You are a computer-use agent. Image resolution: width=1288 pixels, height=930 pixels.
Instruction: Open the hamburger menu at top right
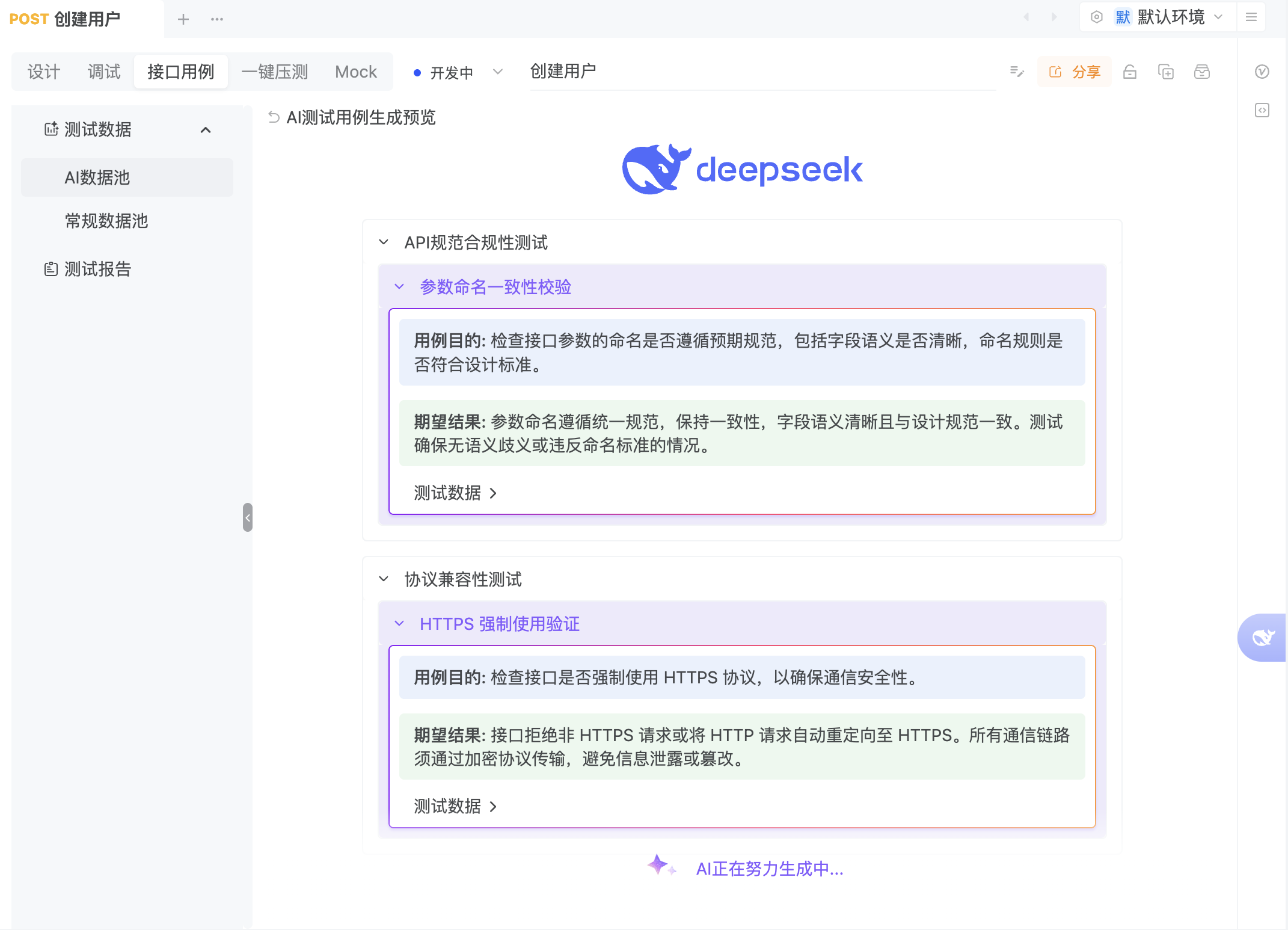click(1251, 17)
